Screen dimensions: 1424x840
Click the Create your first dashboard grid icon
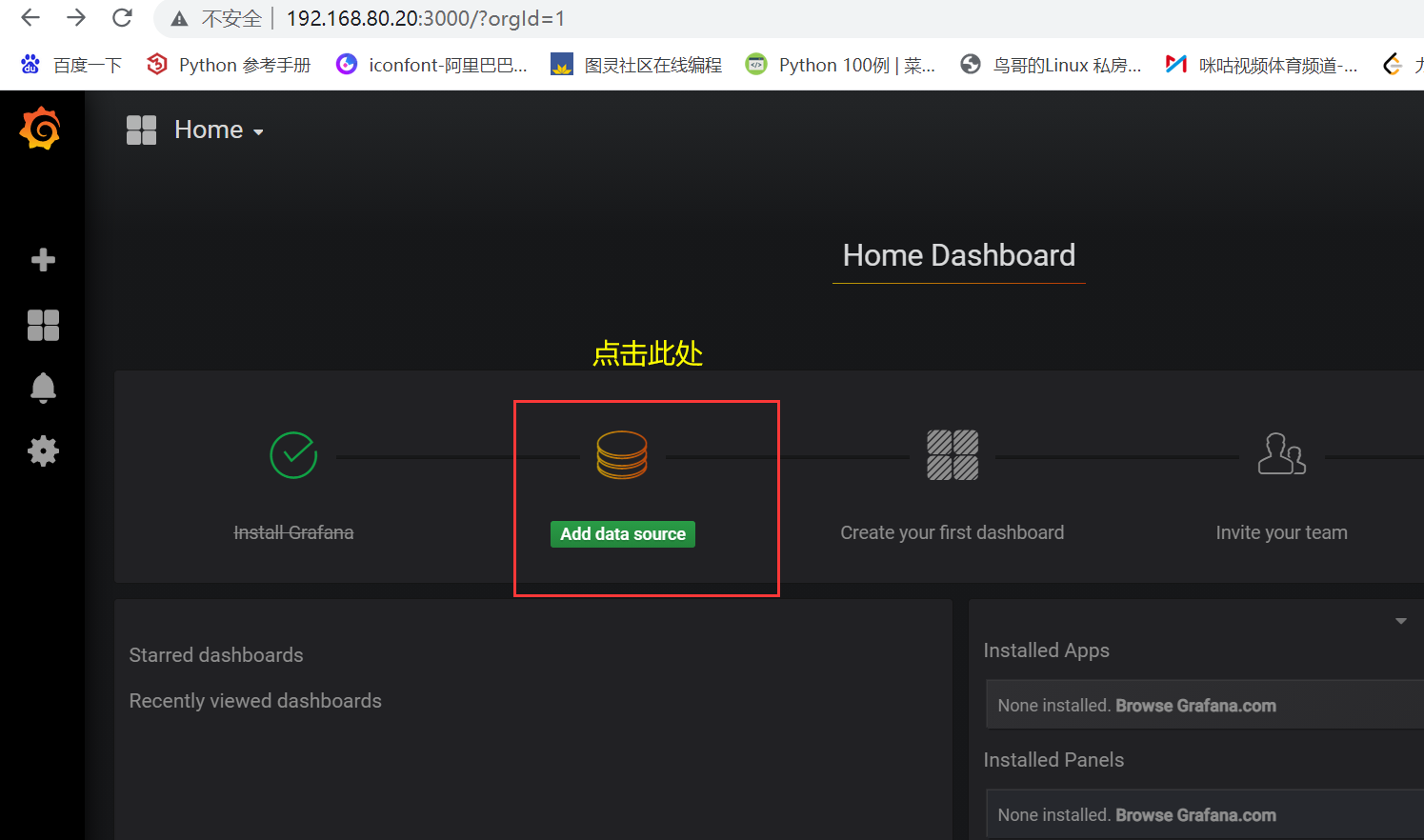point(953,454)
